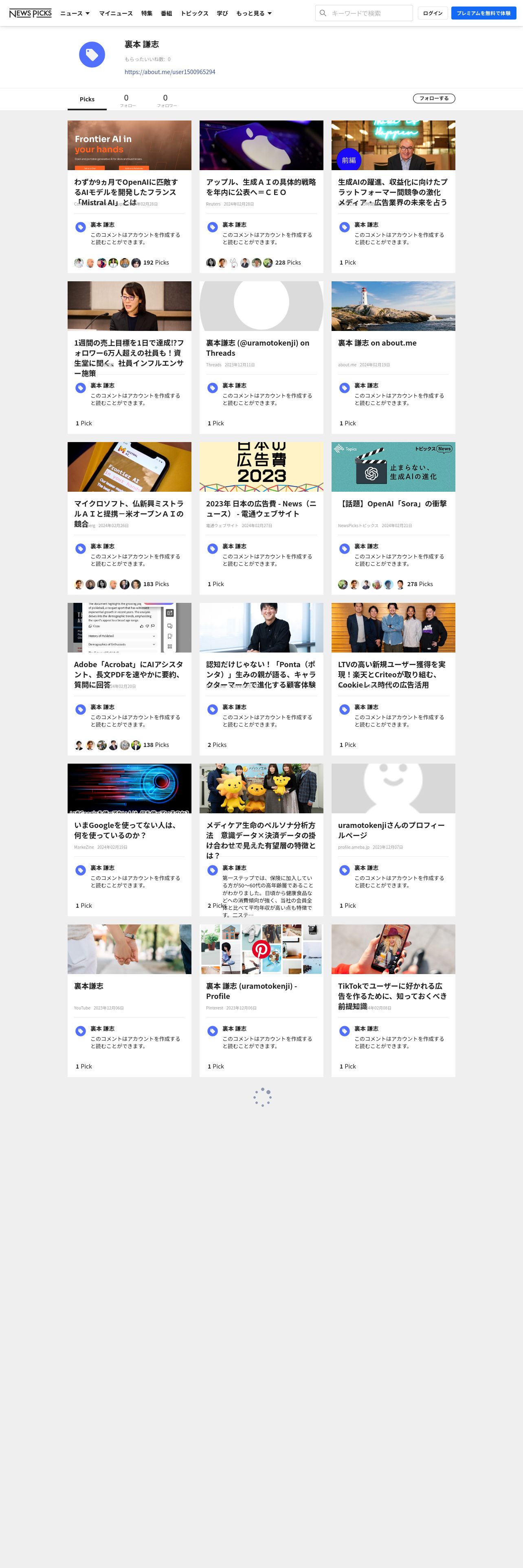Open メディケア生命ペルソナ分析 article
This screenshot has height=1568, width=523.
point(261,840)
